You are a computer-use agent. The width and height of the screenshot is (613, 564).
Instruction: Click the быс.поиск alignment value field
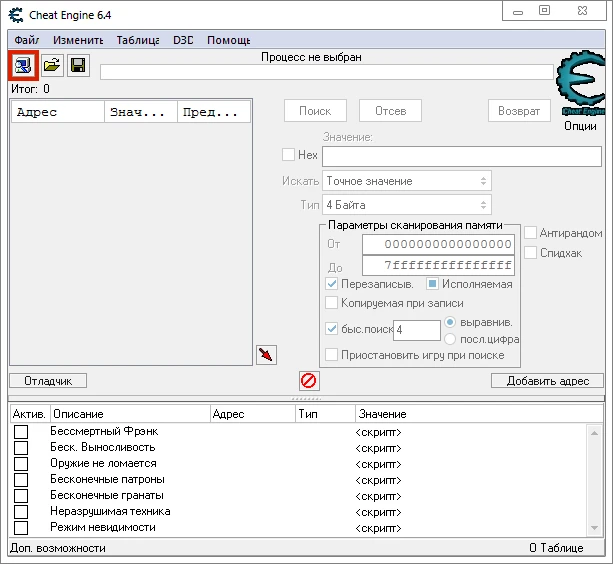(417, 330)
